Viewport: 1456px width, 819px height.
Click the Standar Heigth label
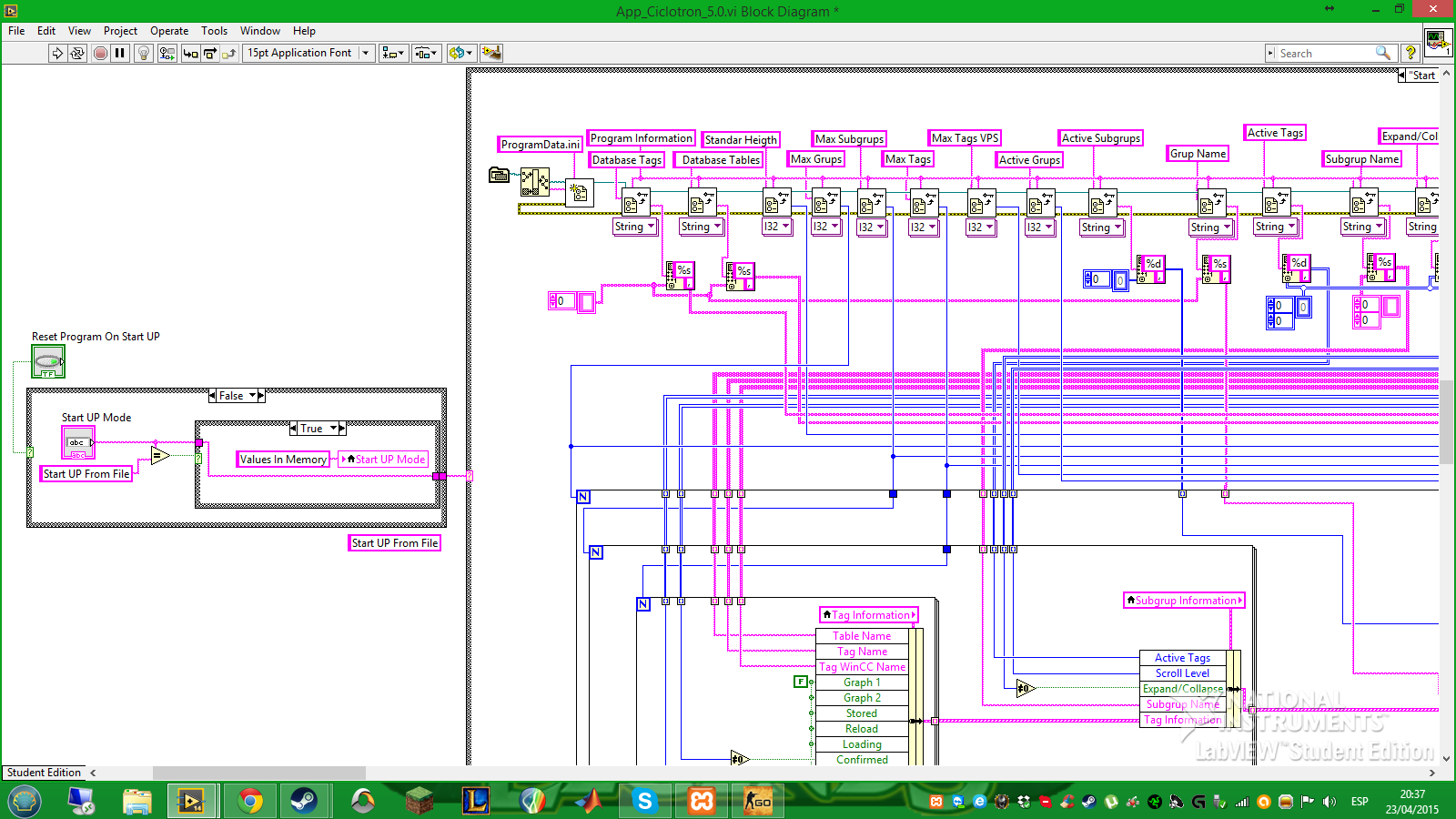point(741,140)
